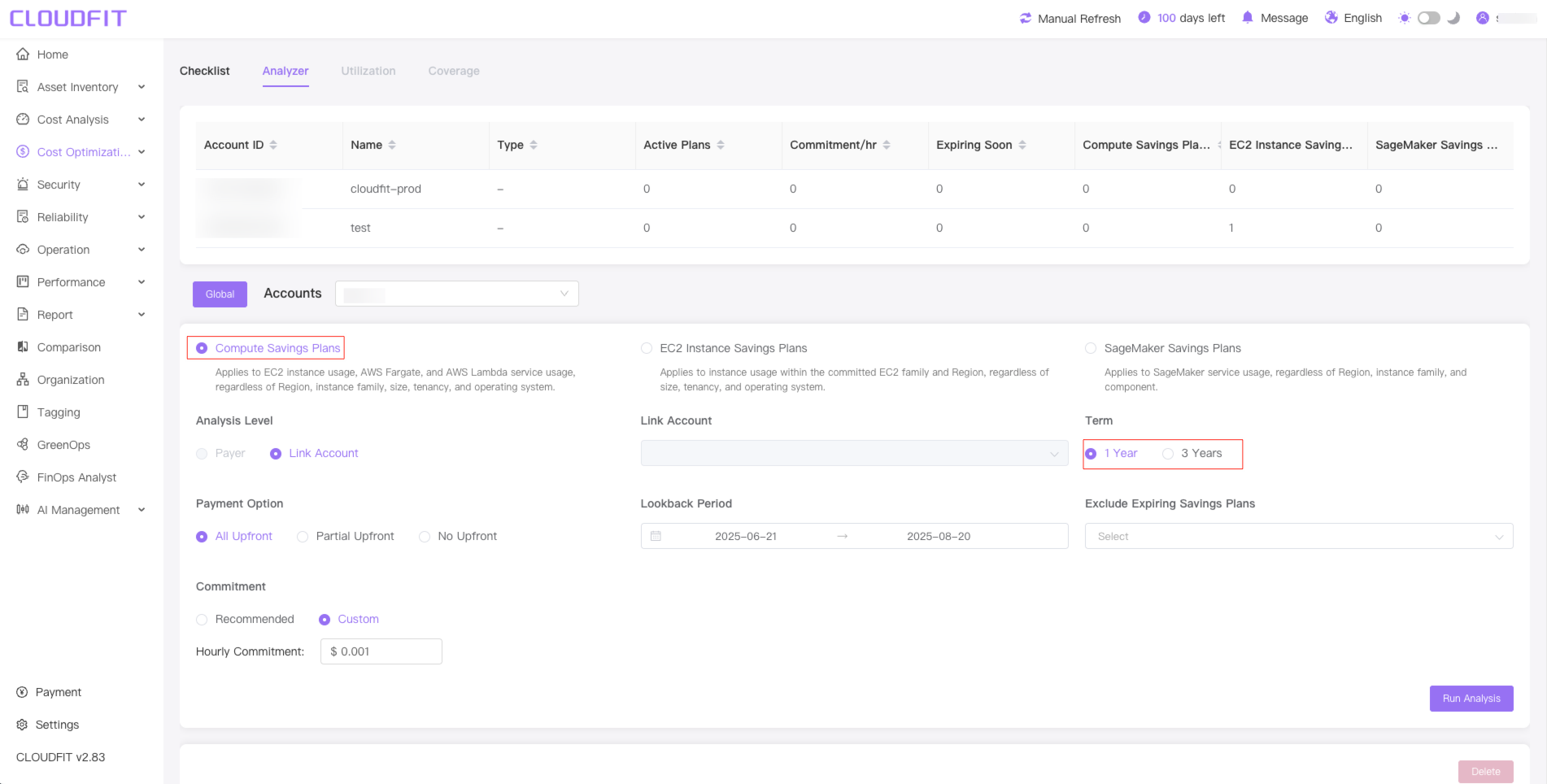The height and width of the screenshot is (784, 1547).
Task: Choose All Upfront payment option
Action: 202,537
